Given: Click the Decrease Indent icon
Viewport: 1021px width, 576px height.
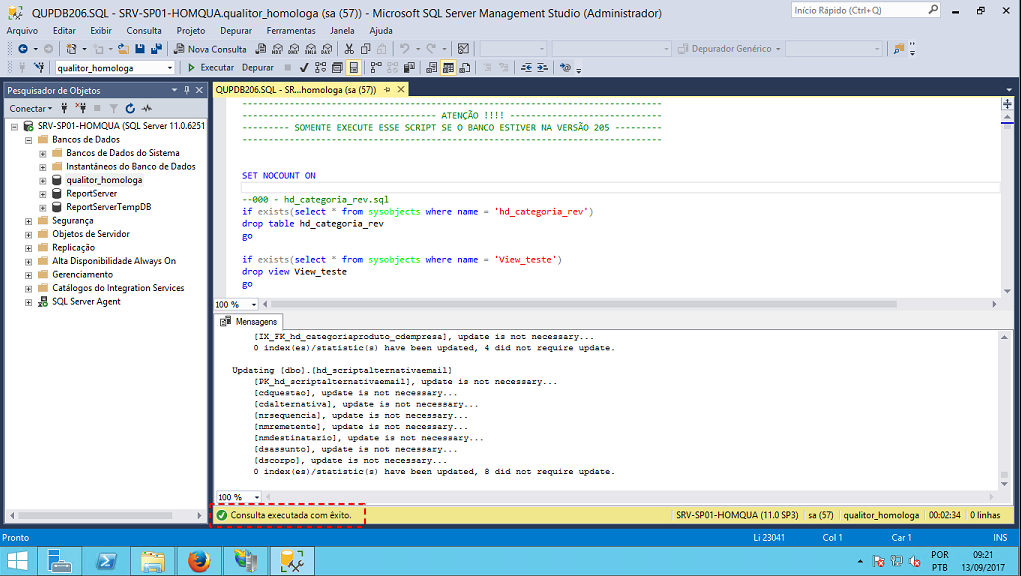Looking at the screenshot, I should point(526,68).
